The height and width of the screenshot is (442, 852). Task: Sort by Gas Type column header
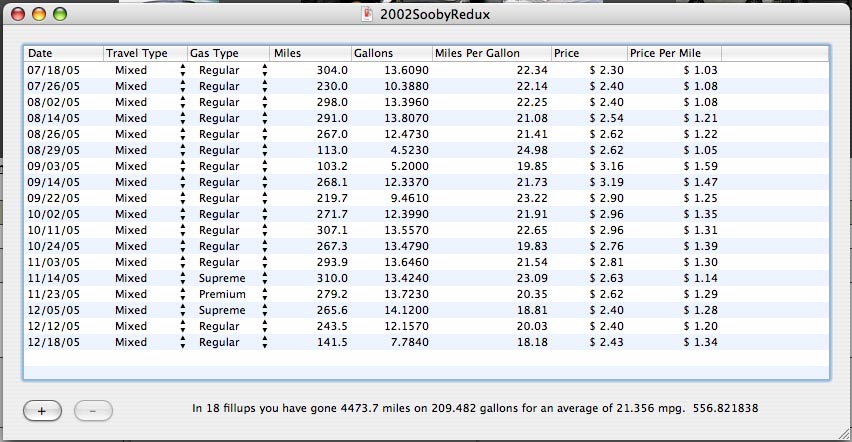coord(228,53)
